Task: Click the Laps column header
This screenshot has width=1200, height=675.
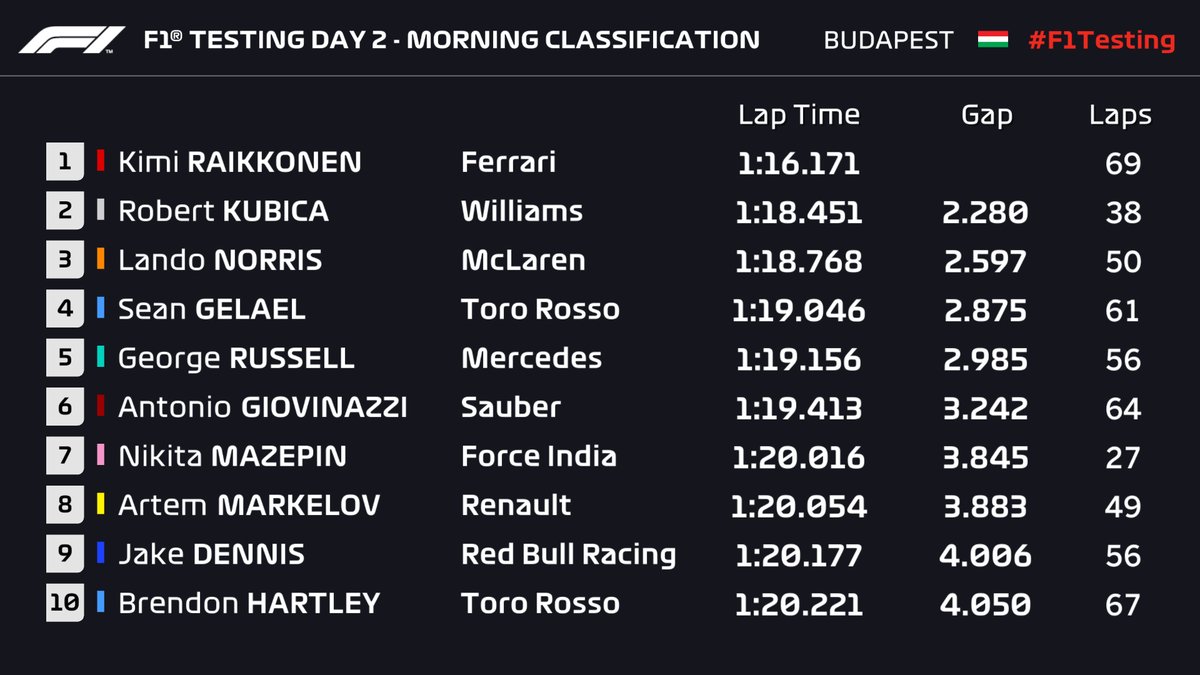Action: pos(1120,116)
